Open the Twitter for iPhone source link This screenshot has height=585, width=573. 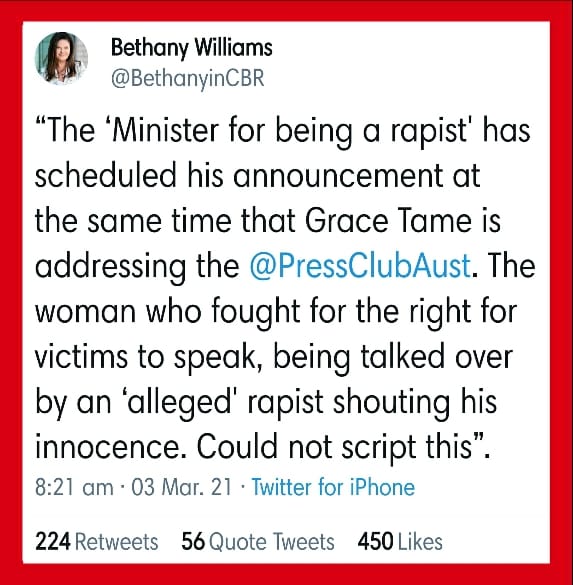(333, 487)
